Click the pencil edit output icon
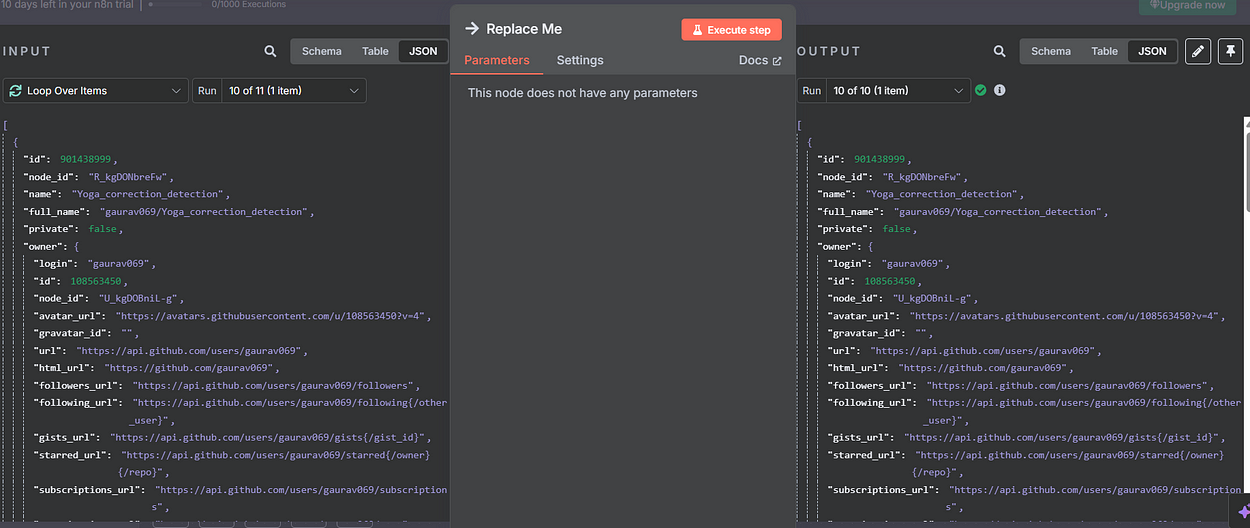This screenshot has height=528, width=1250. (1198, 51)
